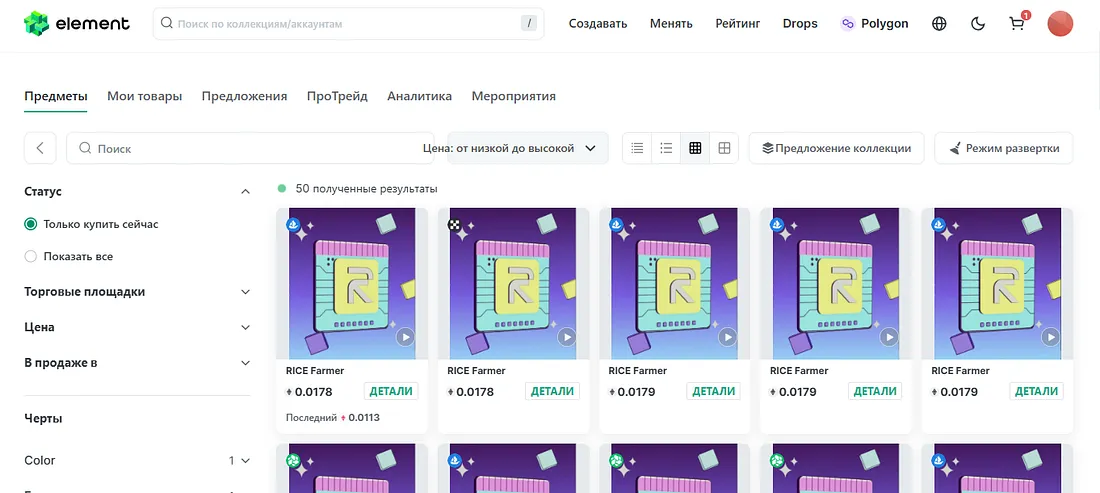
Task: Open the language globe icon
Action: coord(939,24)
